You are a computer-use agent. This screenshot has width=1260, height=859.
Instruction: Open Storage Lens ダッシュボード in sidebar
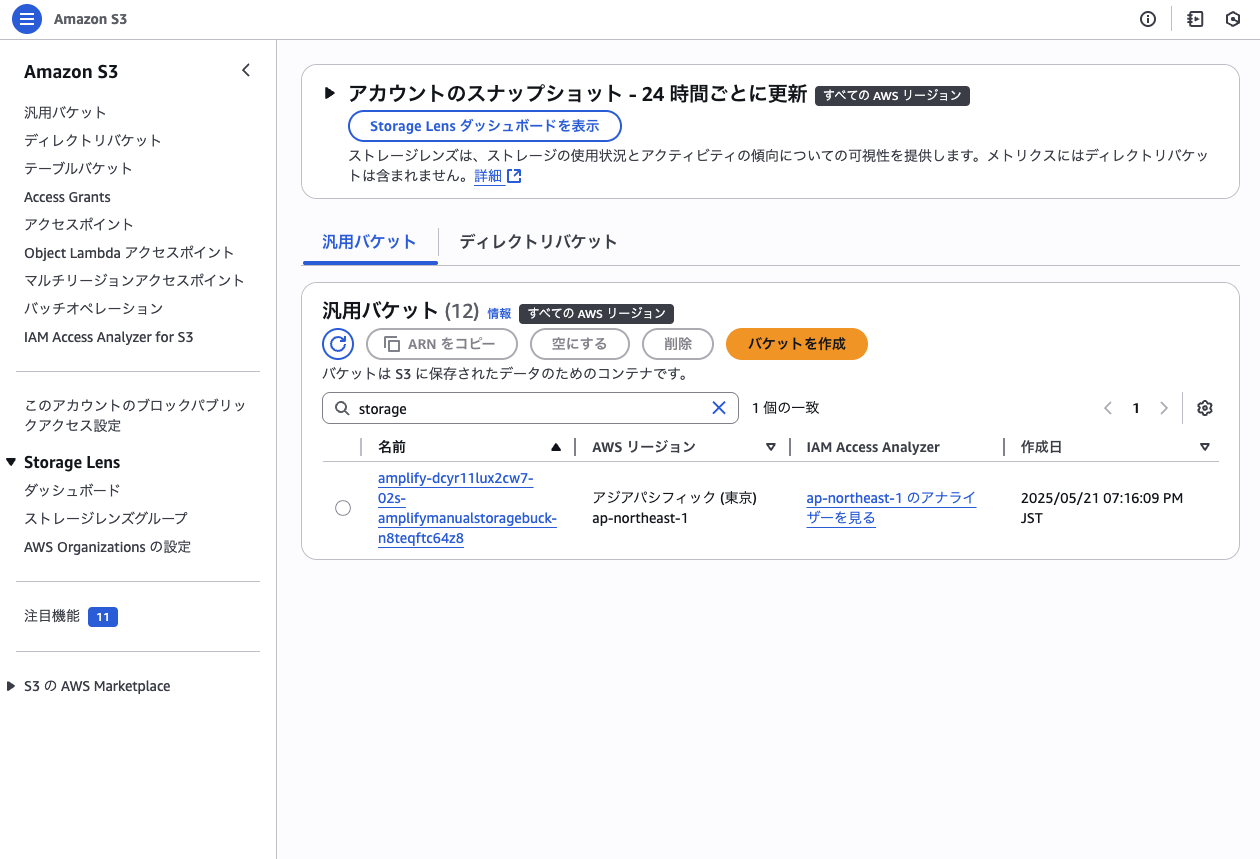tap(72, 490)
